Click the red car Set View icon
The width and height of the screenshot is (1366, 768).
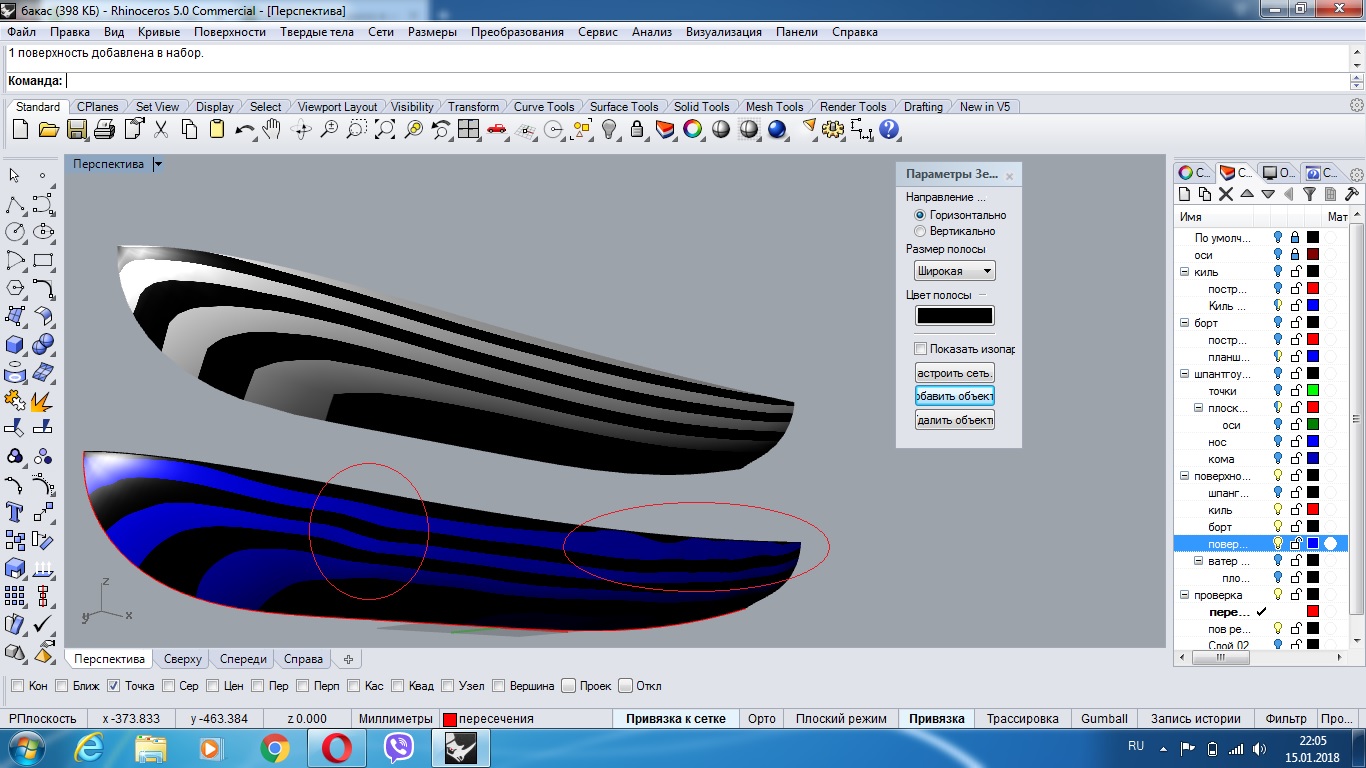496,129
